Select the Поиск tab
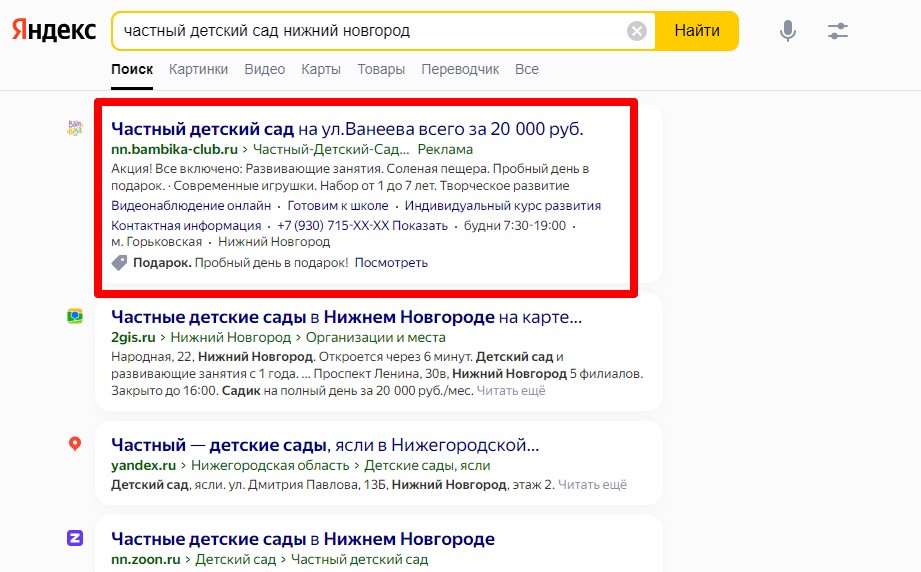The height and width of the screenshot is (572, 921). click(x=132, y=69)
